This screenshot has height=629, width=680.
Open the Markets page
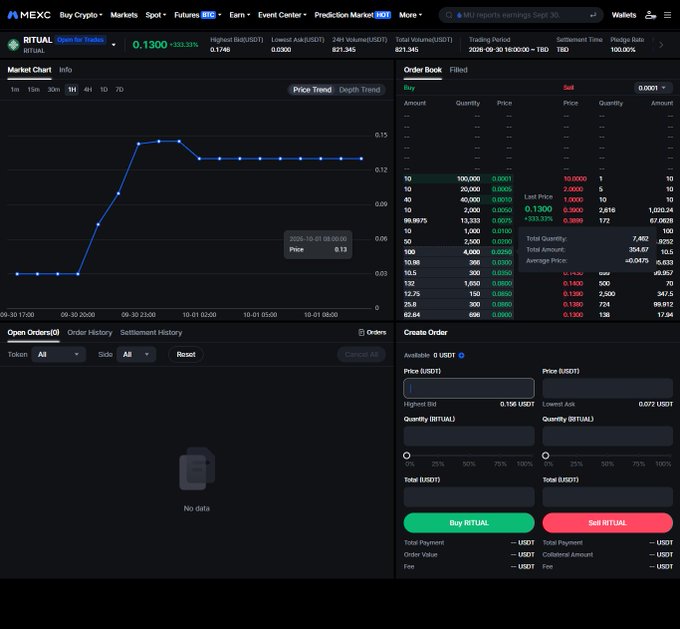(x=124, y=15)
